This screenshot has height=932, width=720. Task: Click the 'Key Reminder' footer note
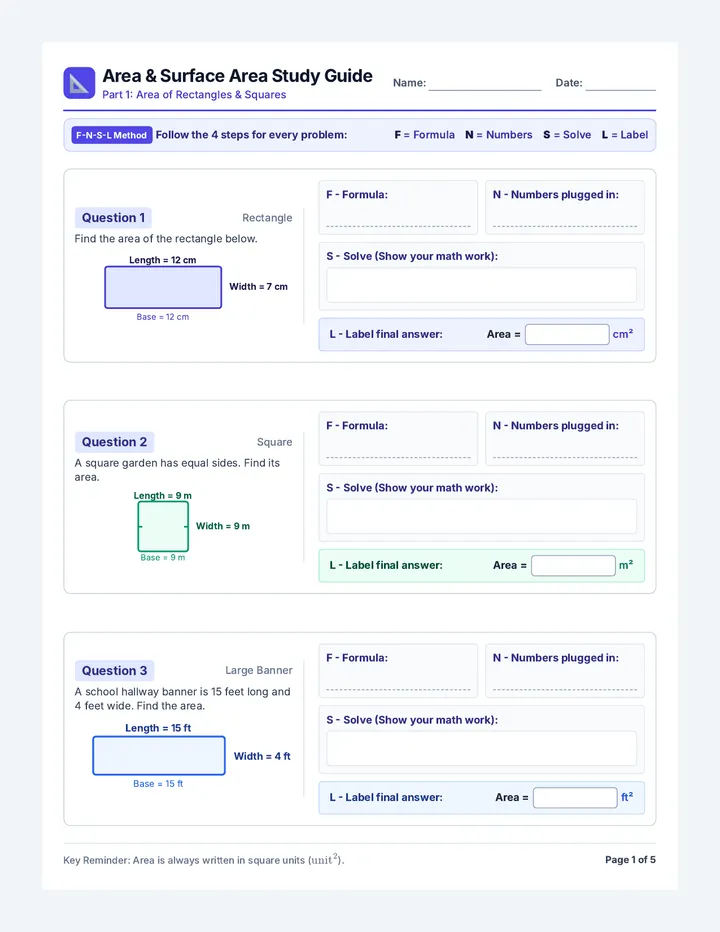click(x=204, y=859)
